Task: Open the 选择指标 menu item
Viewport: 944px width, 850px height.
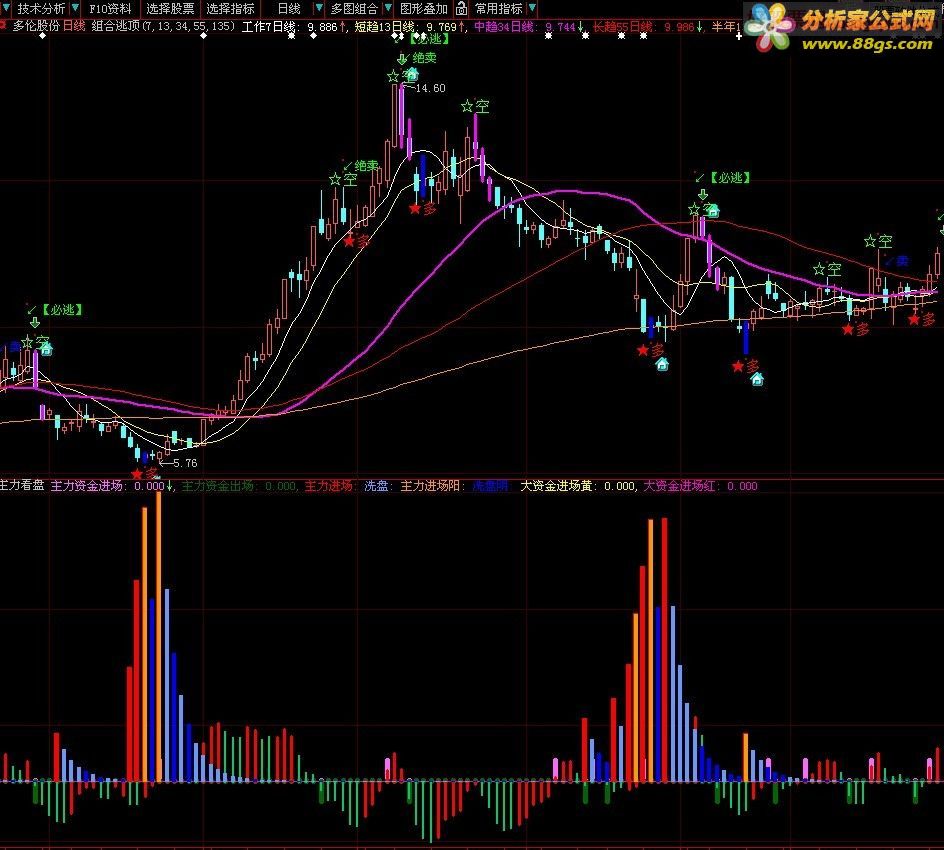Action: point(230,8)
